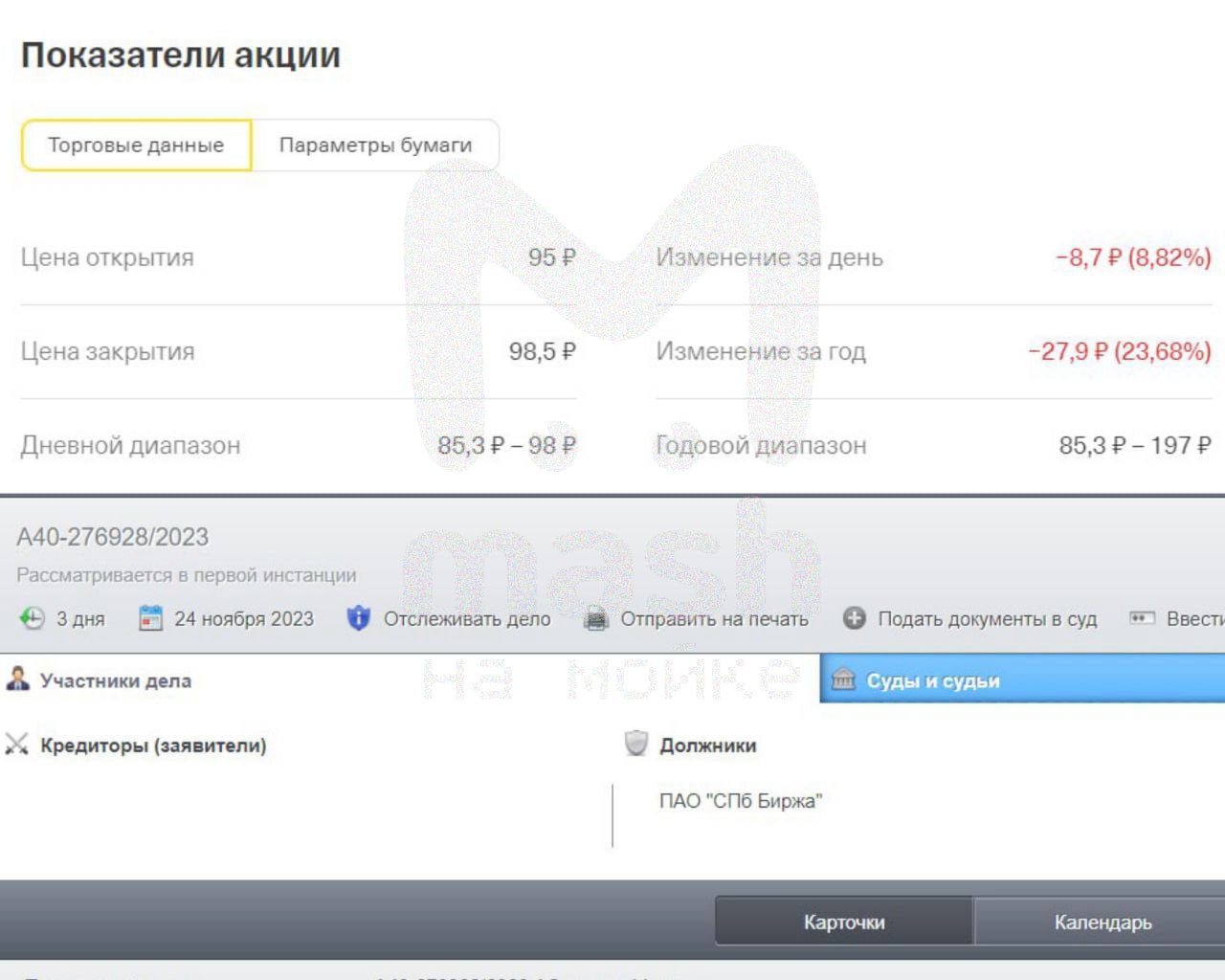This screenshot has height=980, width=1225.
Task: Click the blue shield Отслеживать дело icon
Action: [x=358, y=618]
